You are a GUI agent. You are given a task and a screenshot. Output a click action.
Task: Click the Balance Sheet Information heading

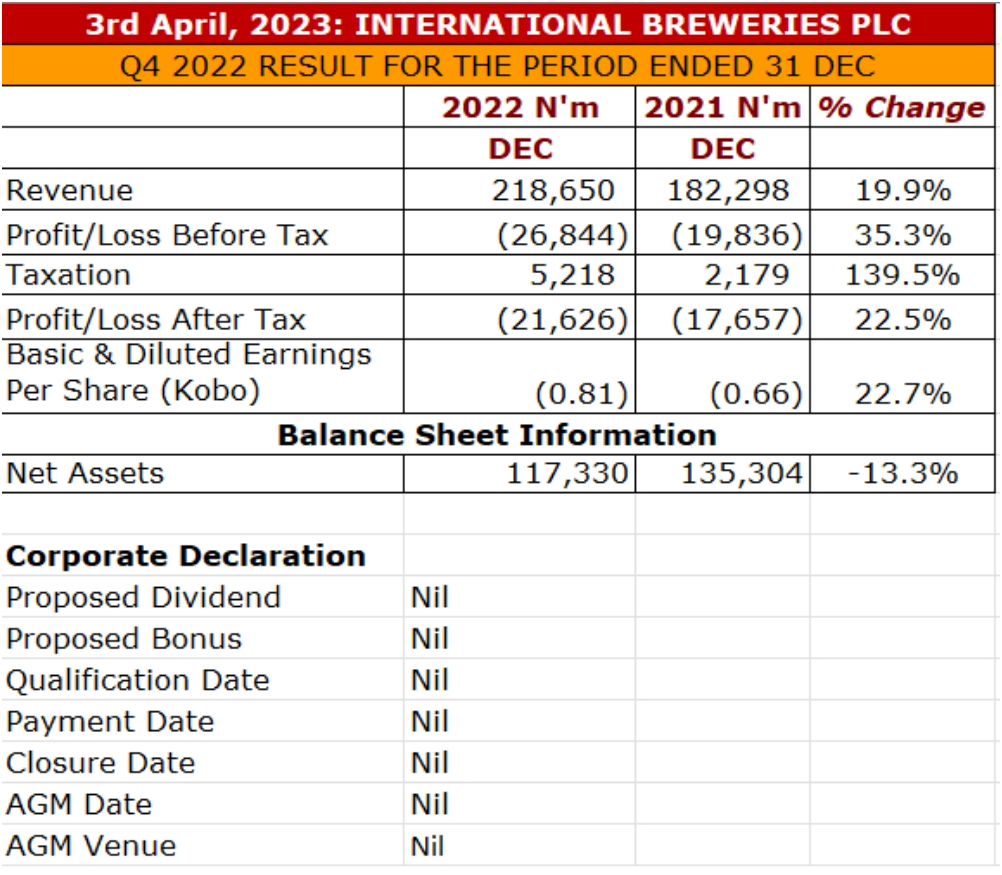[497, 435]
